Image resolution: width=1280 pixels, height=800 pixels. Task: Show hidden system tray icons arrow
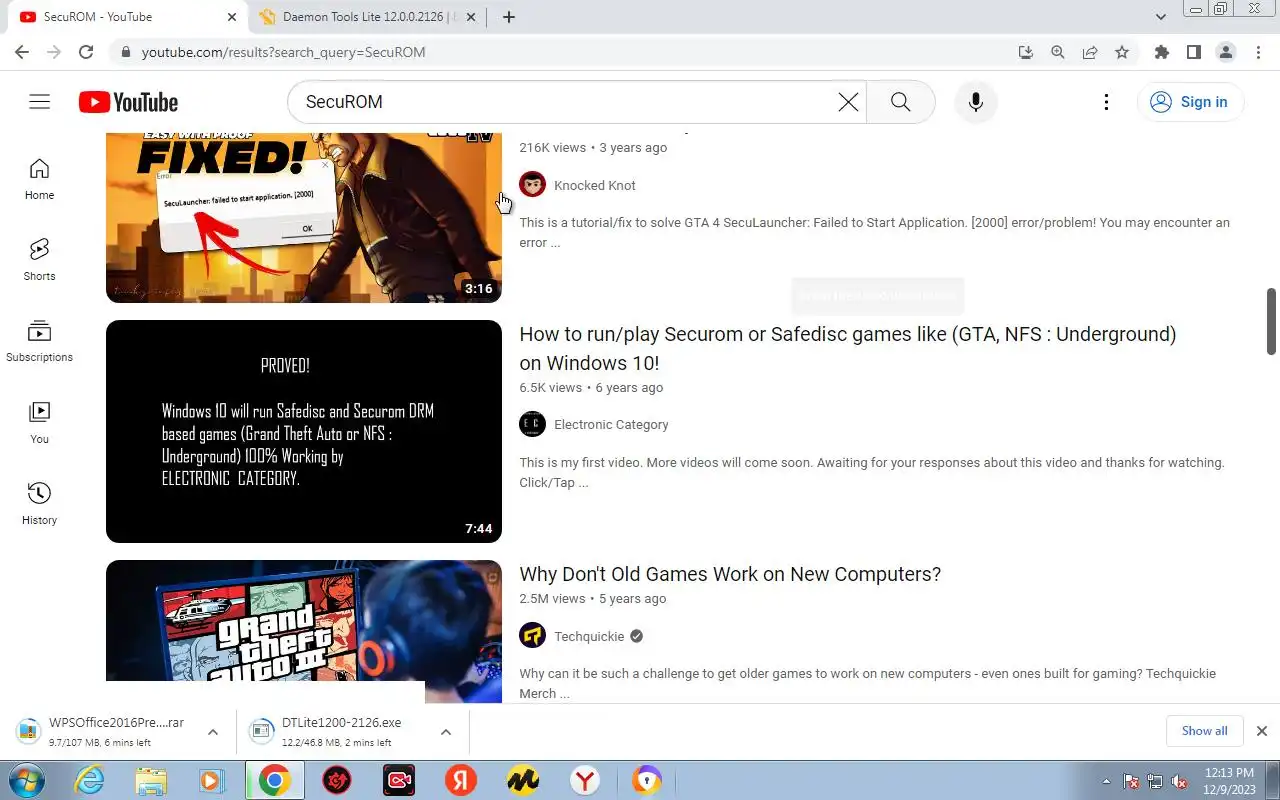1106,781
